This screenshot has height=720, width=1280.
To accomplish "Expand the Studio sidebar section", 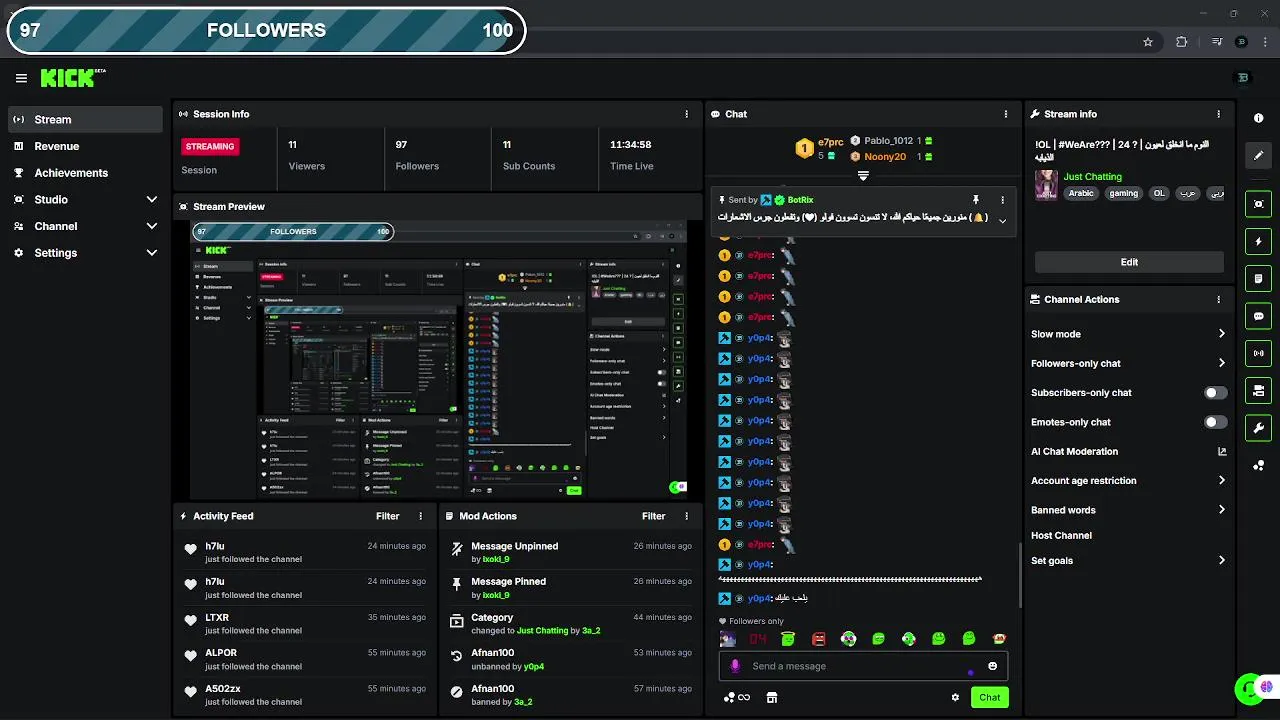I will [85, 200].
